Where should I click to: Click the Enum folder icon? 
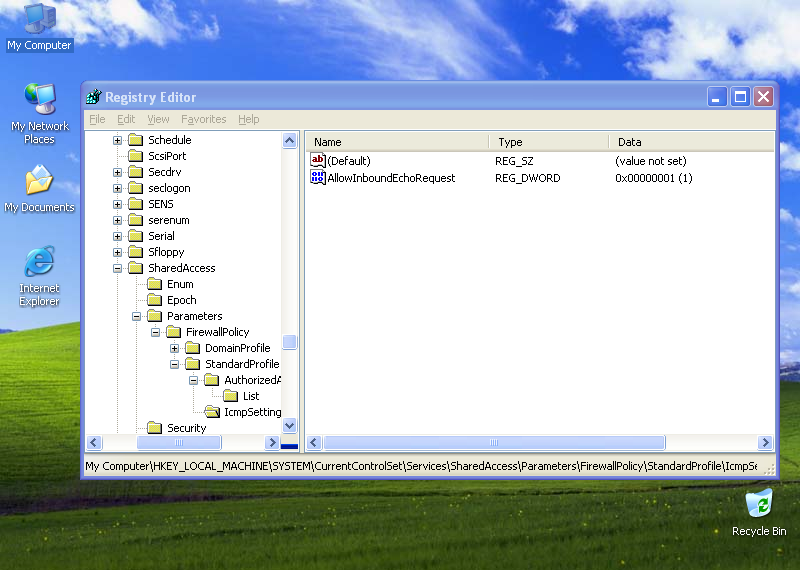click(155, 284)
